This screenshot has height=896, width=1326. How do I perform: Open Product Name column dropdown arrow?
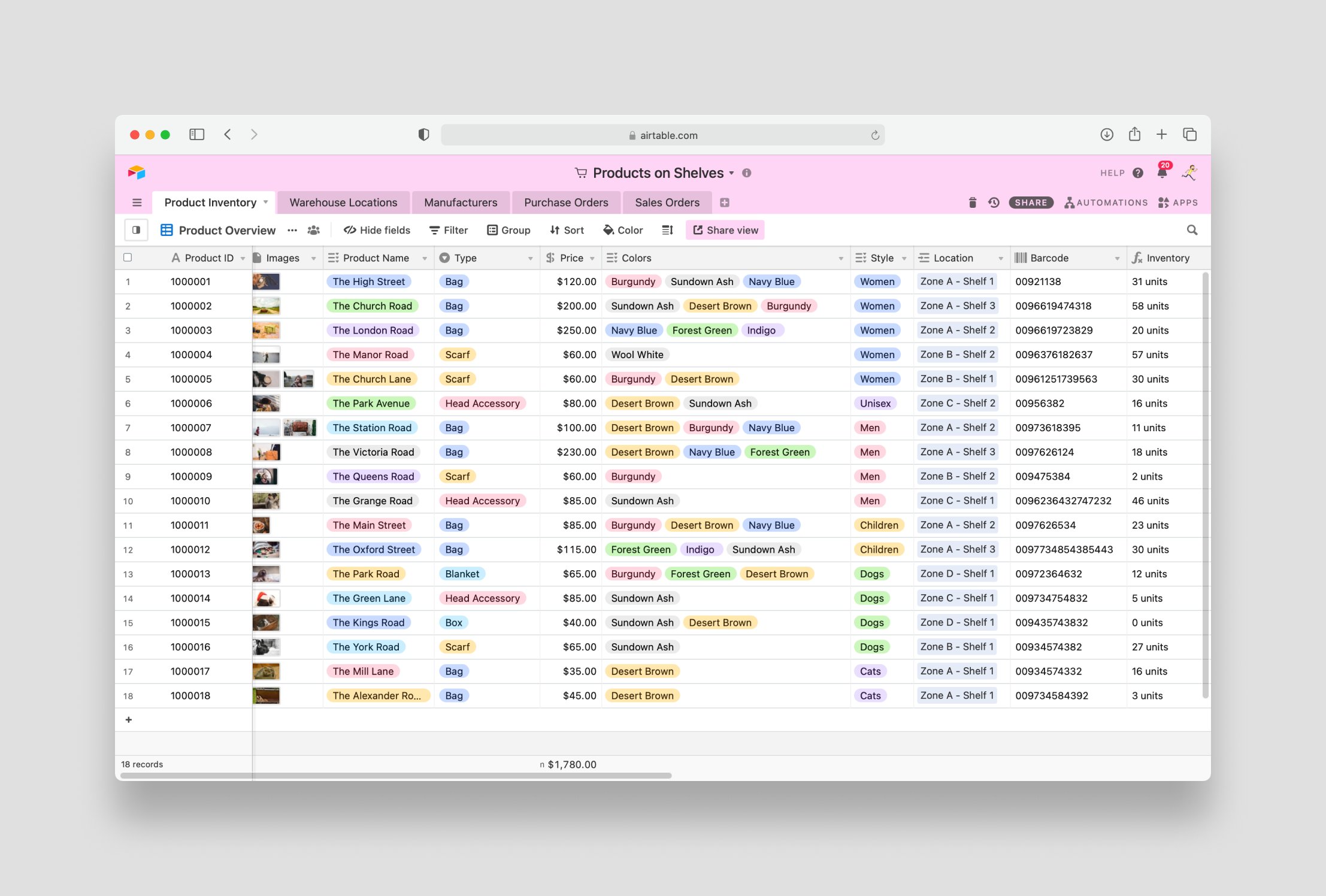click(x=425, y=258)
